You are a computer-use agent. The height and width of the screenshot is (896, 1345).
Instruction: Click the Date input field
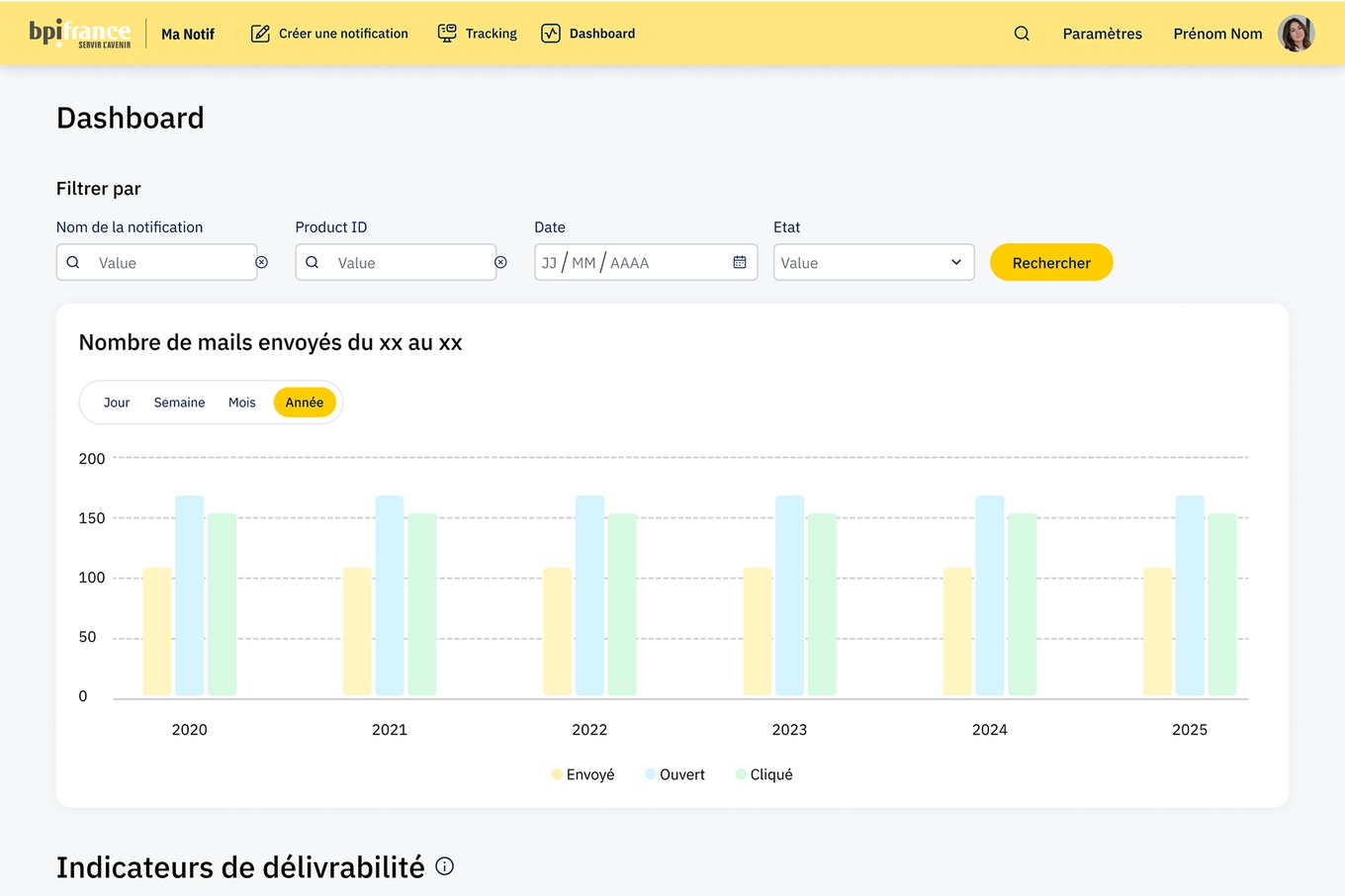coord(646,262)
